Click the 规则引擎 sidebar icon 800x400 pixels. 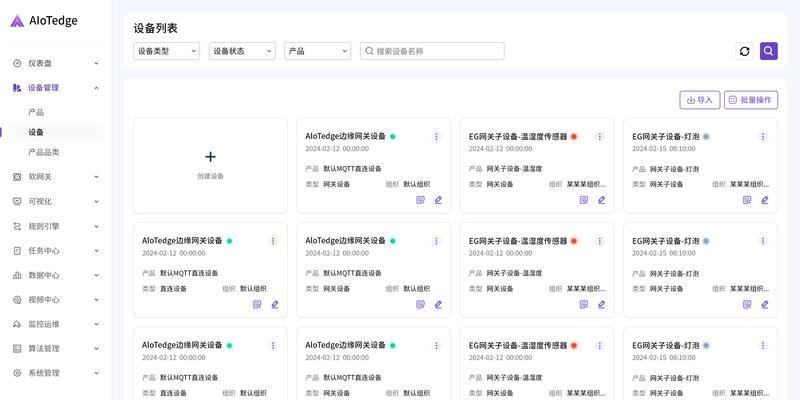(17, 226)
